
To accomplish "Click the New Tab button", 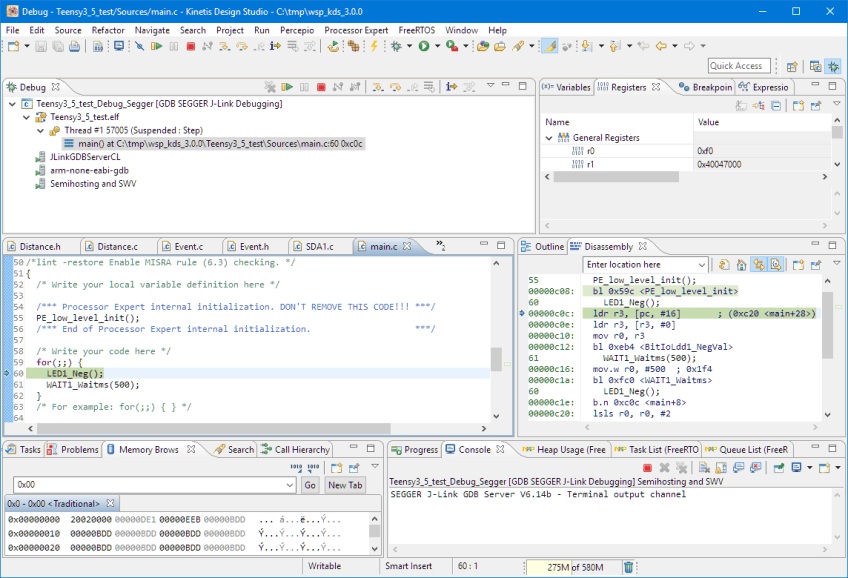I will (x=345, y=484).
